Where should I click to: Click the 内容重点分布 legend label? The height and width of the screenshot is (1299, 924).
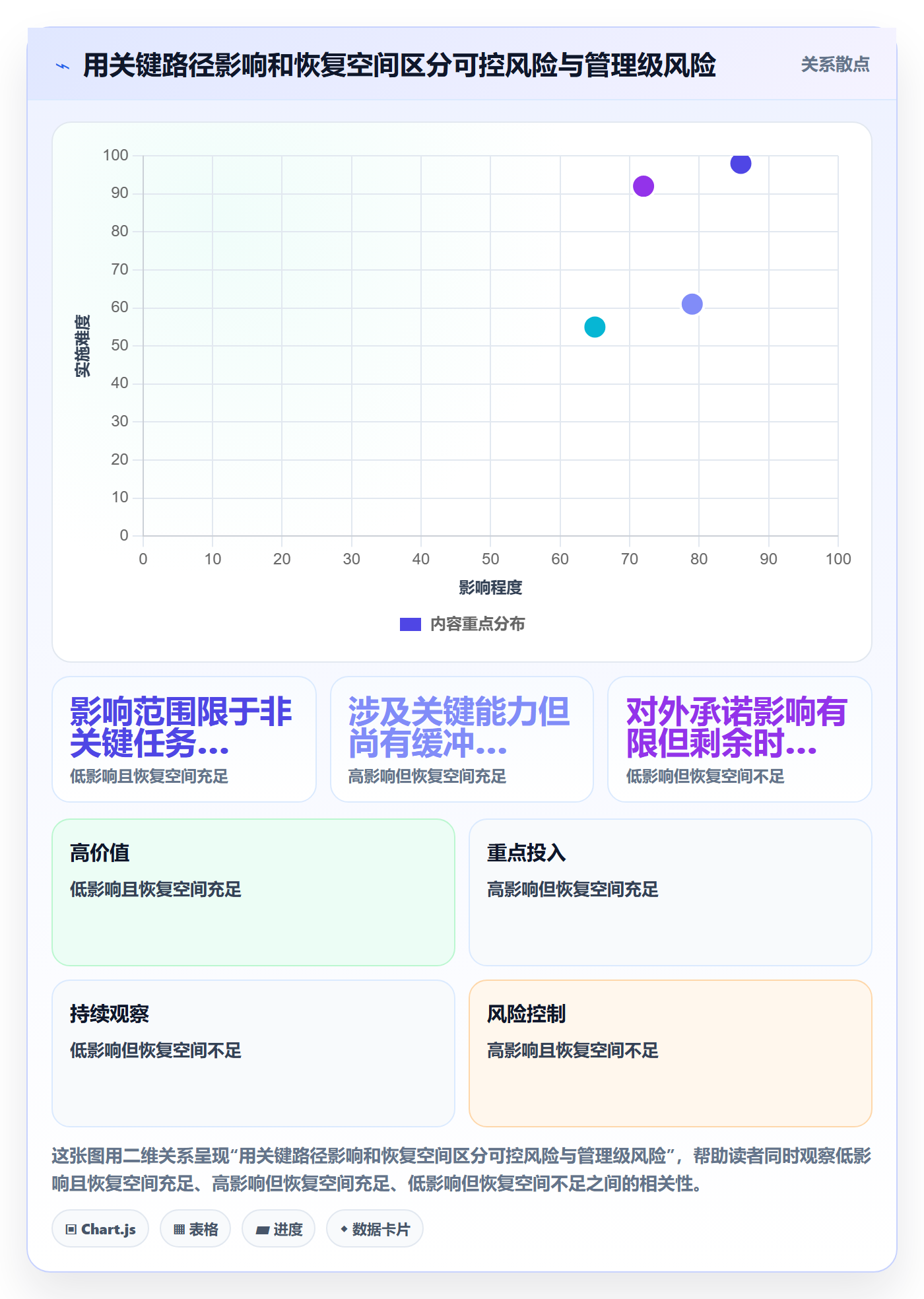pos(477,624)
